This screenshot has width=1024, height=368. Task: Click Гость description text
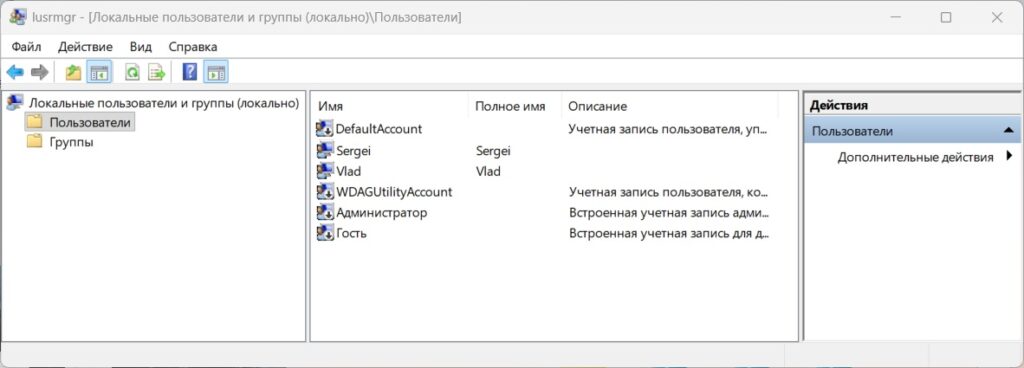(669, 233)
